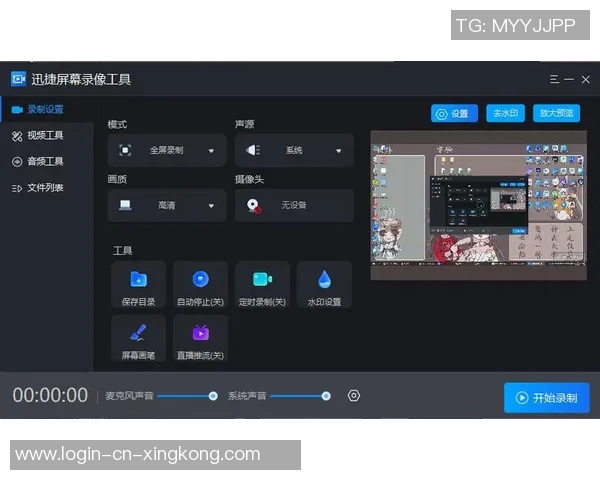
Task: Select the 屏幕画笔 screen brush tool
Action: (139, 338)
